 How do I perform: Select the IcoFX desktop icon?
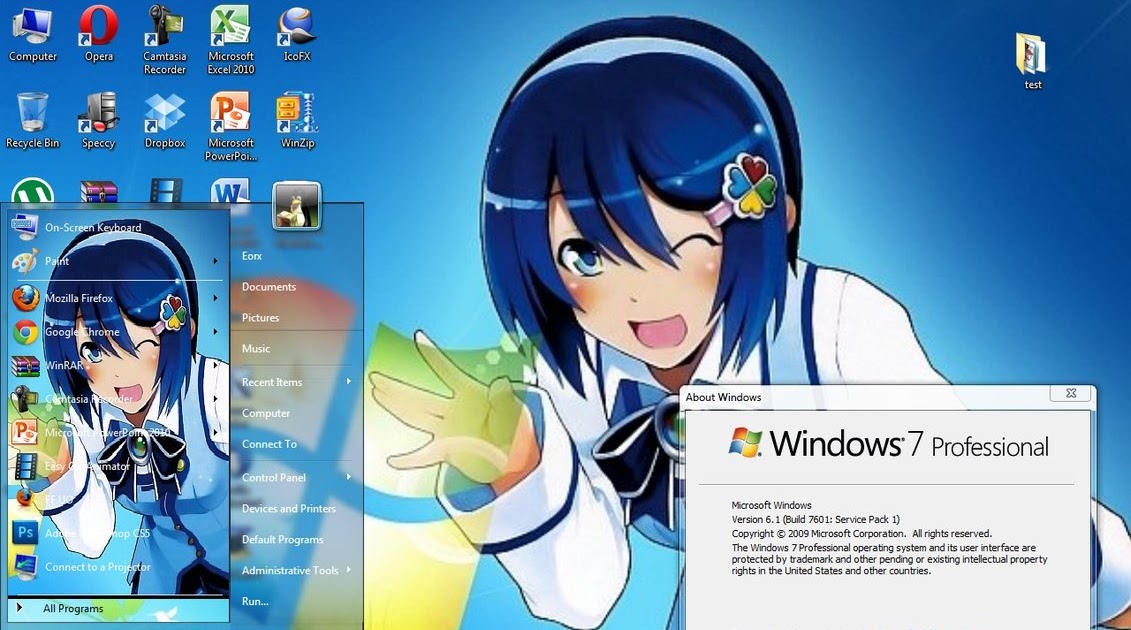click(297, 36)
